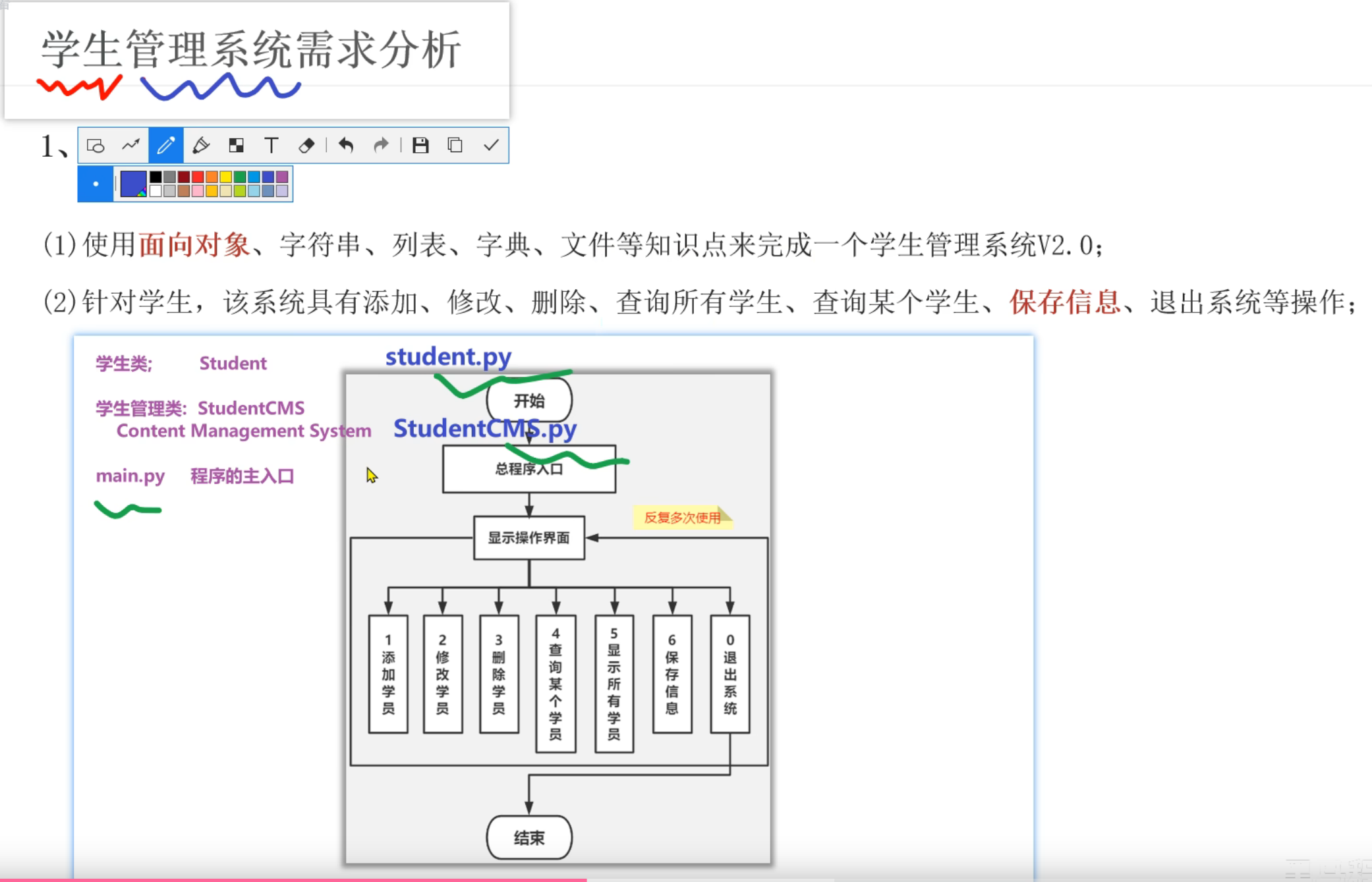This screenshot has height=882, width=1372.
Task: Pick the red color swatch
Action: point(198,177)
